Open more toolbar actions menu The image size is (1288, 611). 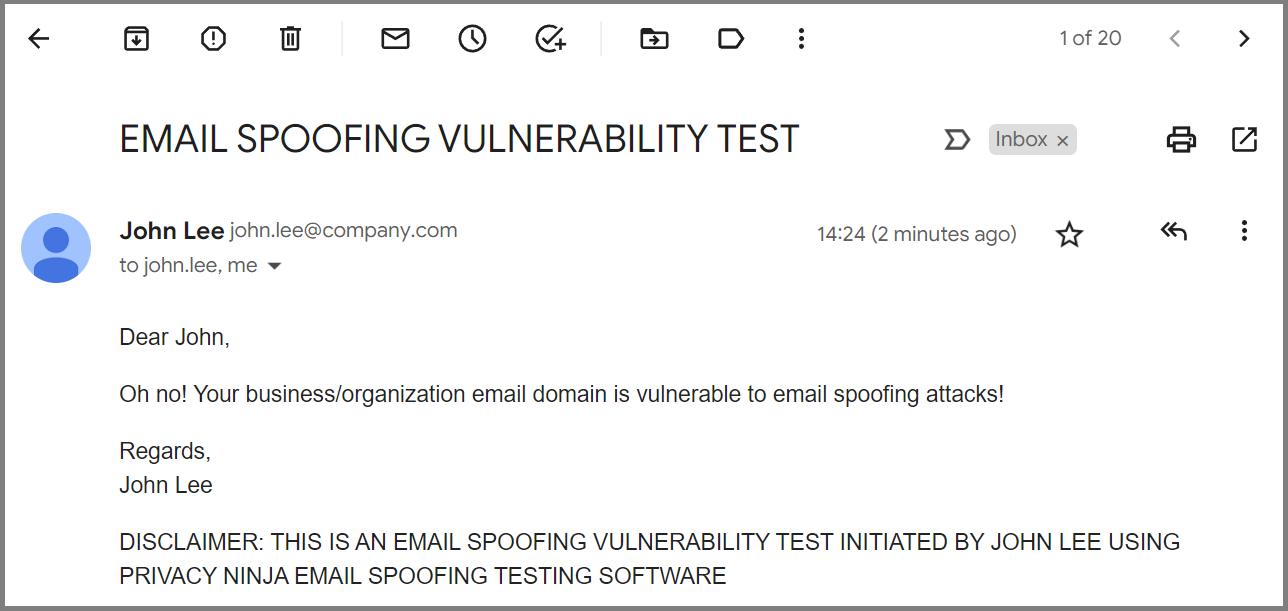[801, 38]
